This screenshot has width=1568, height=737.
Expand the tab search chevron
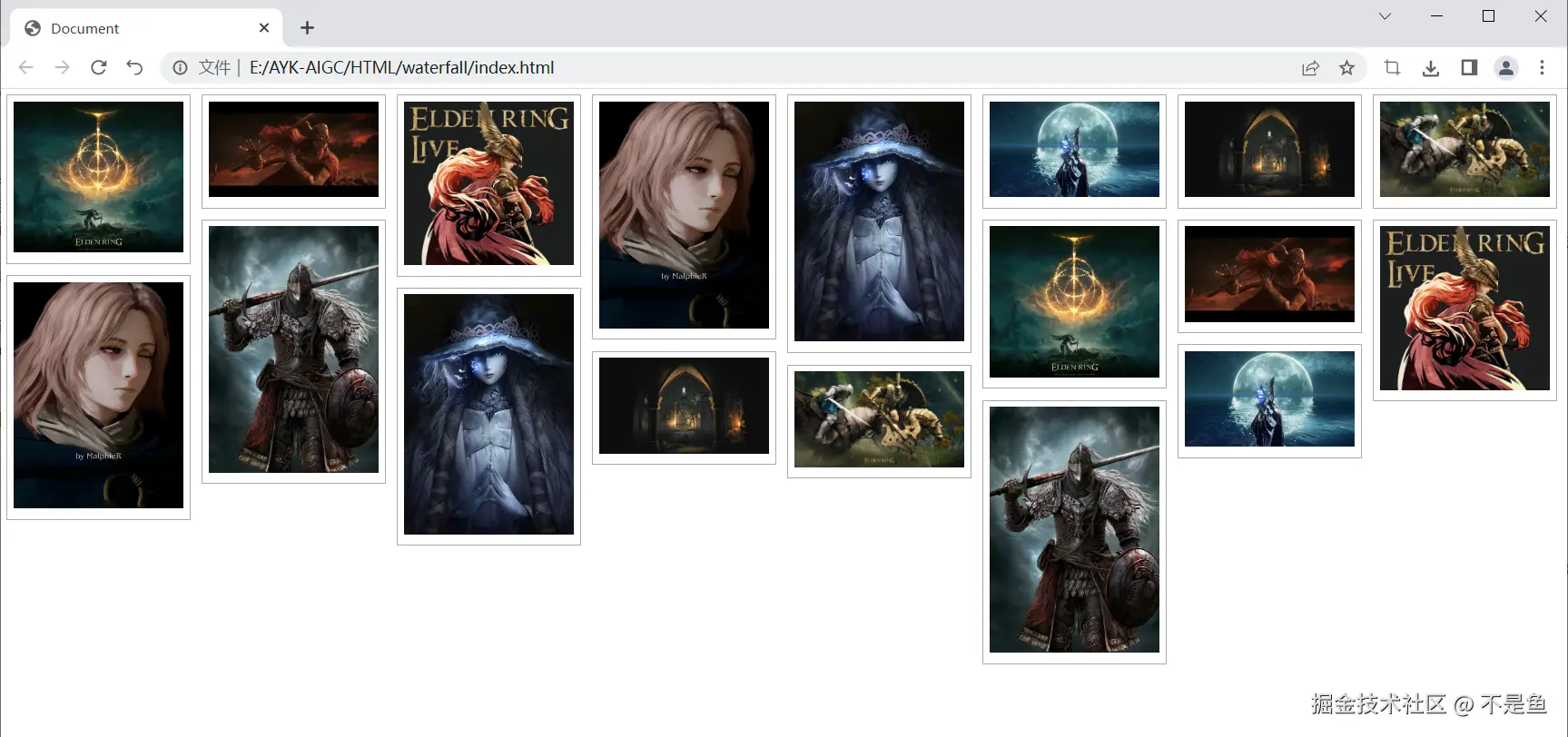(x=1385, y=16)
